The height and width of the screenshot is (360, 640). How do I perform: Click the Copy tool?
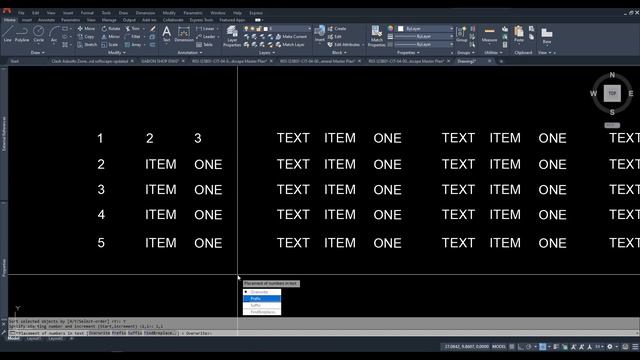pos(86,37)
